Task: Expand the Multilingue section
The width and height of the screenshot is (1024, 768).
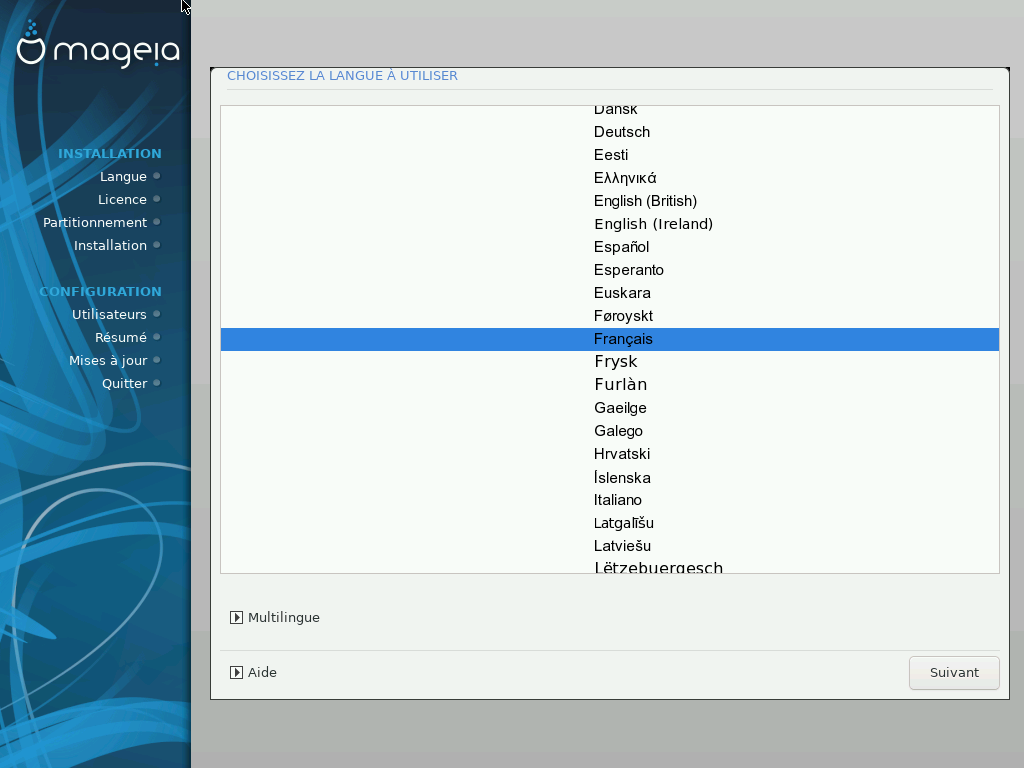Action: [275, 617]
